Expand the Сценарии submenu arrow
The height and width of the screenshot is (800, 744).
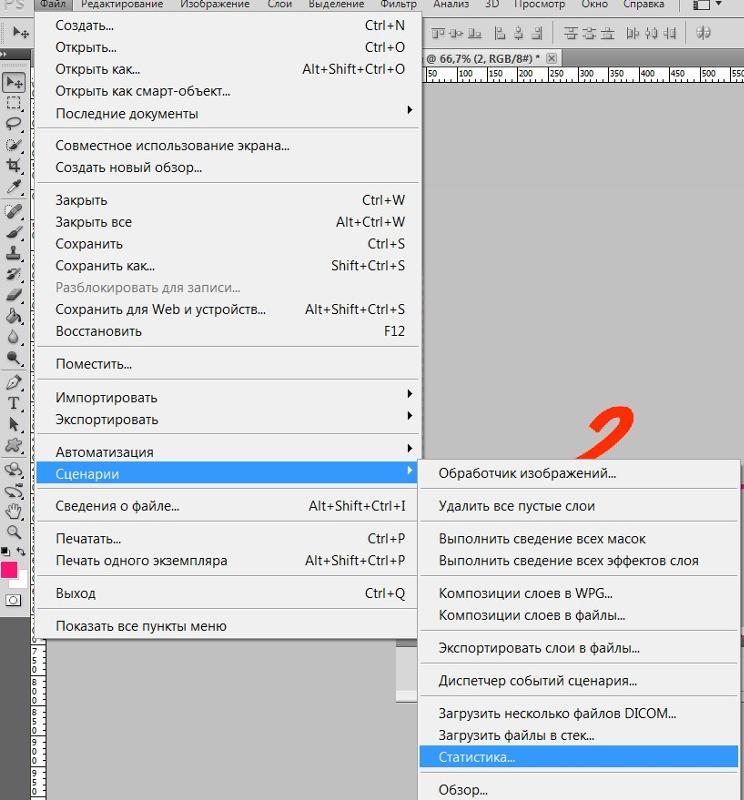[409, 470]
